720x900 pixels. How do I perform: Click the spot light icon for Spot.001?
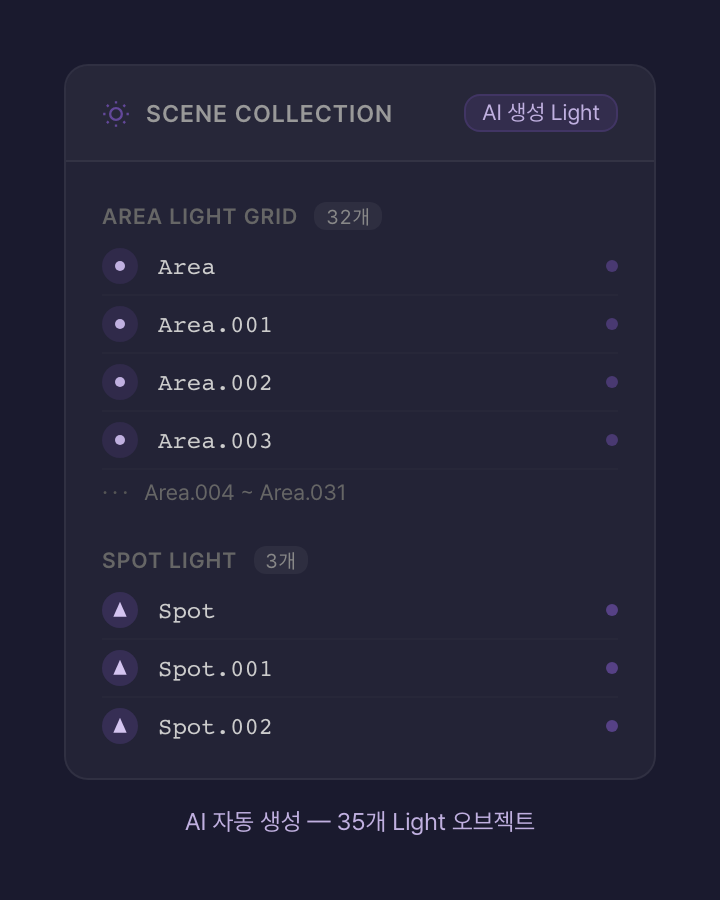point(120,668)
